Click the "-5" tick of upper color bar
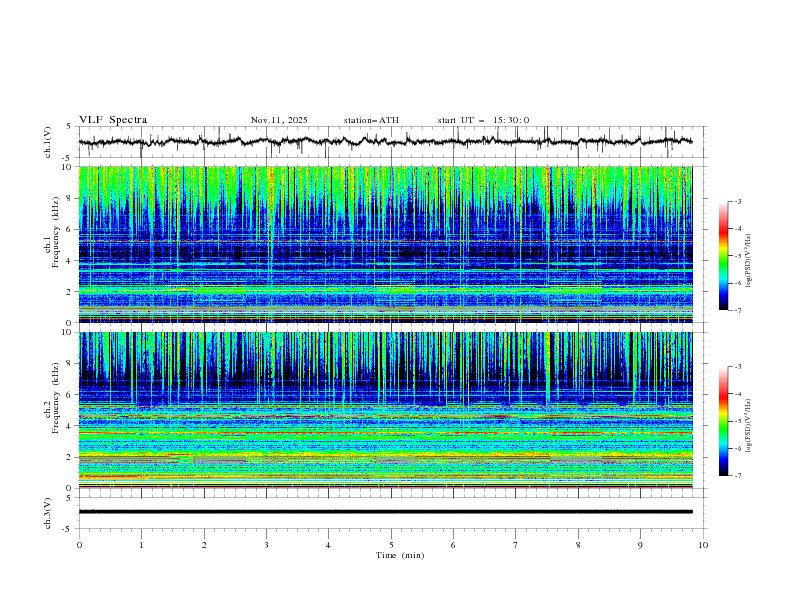The image size is (792, 612). click(x=738, y=256)
